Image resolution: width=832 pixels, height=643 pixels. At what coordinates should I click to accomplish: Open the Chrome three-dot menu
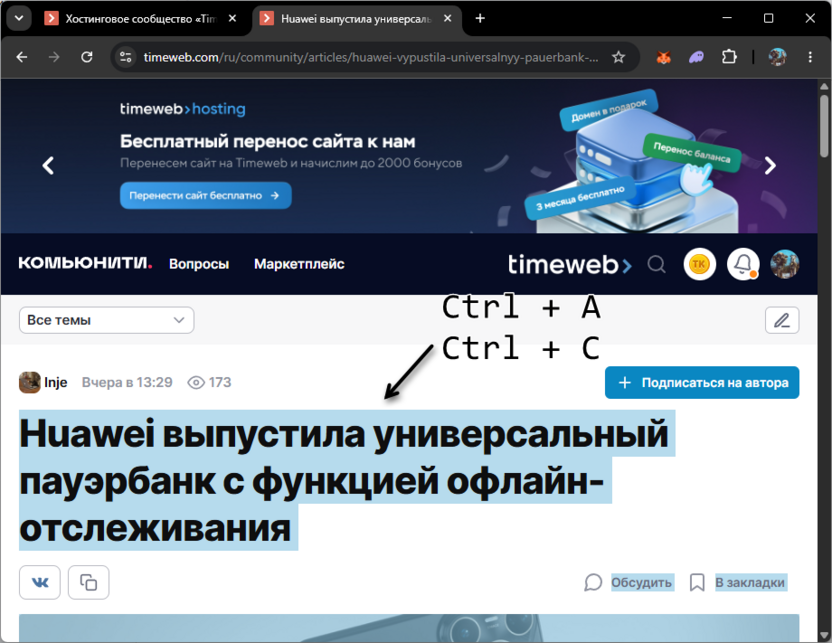[810, 57]
